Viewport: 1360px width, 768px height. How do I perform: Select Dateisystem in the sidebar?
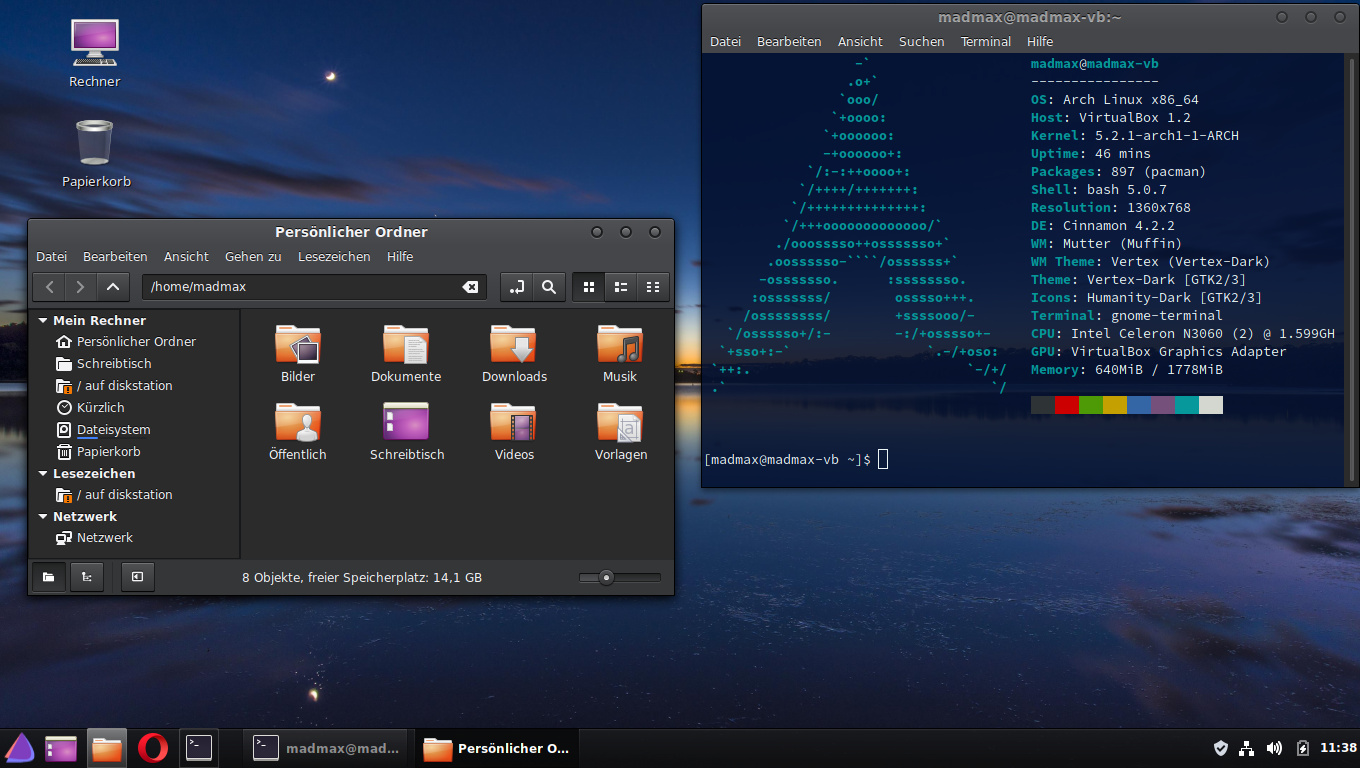click(x=113, y=430)
